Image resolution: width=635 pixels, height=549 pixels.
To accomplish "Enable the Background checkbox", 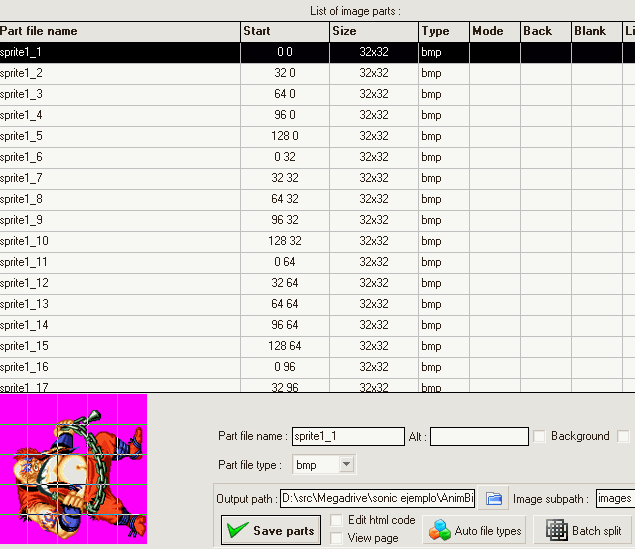I will tap(540, 436).
